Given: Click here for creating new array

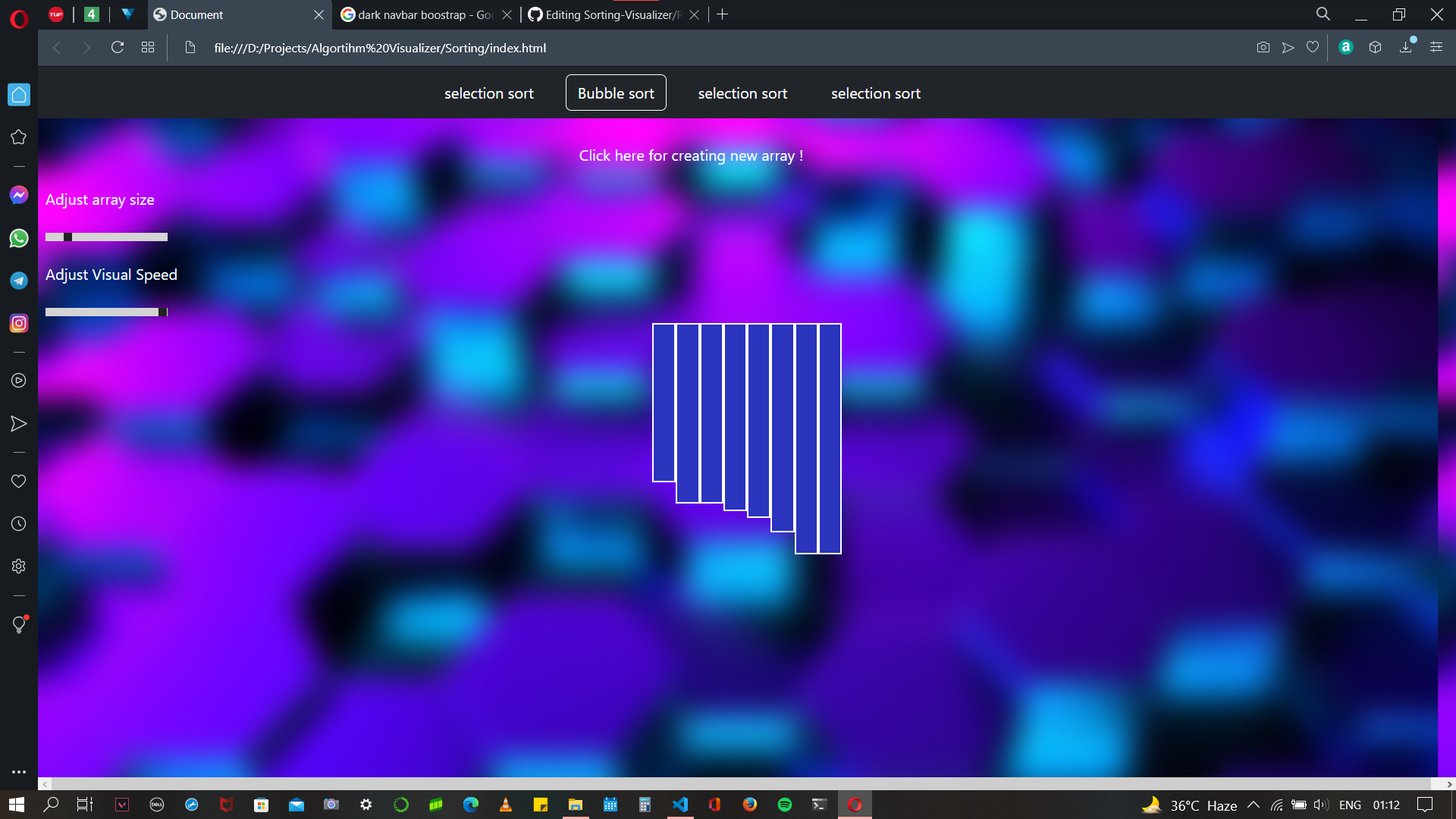Looking at the screenshot, I should click(x=691, y=155).
